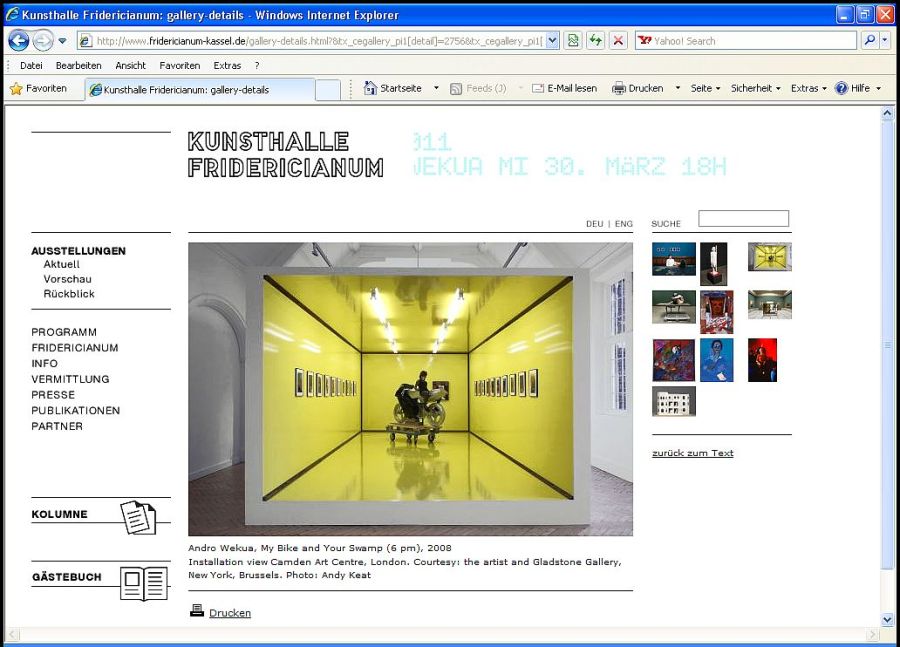The width and height of the screenshot is (900, 647).
Task: Expand the address bar history dropdown
Action: 552,41
